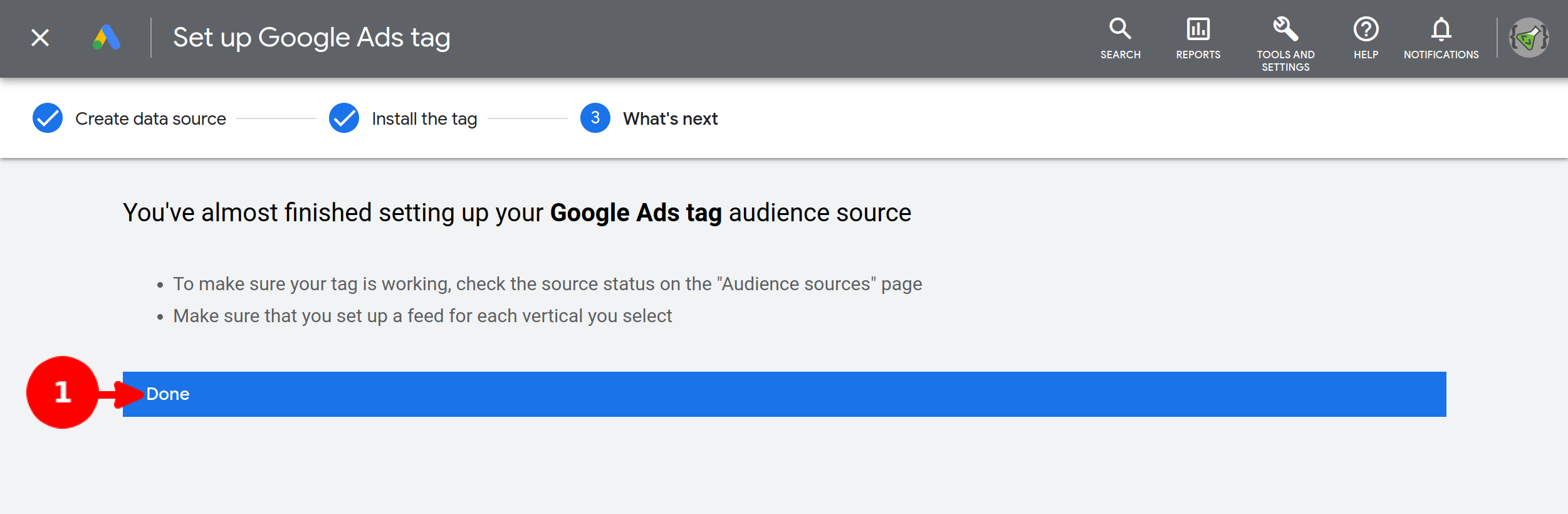Viewport: 1568px width, 514px height.
Task: Open Tools and Settings wrench icon
Action: click(x=1285, y=29)
